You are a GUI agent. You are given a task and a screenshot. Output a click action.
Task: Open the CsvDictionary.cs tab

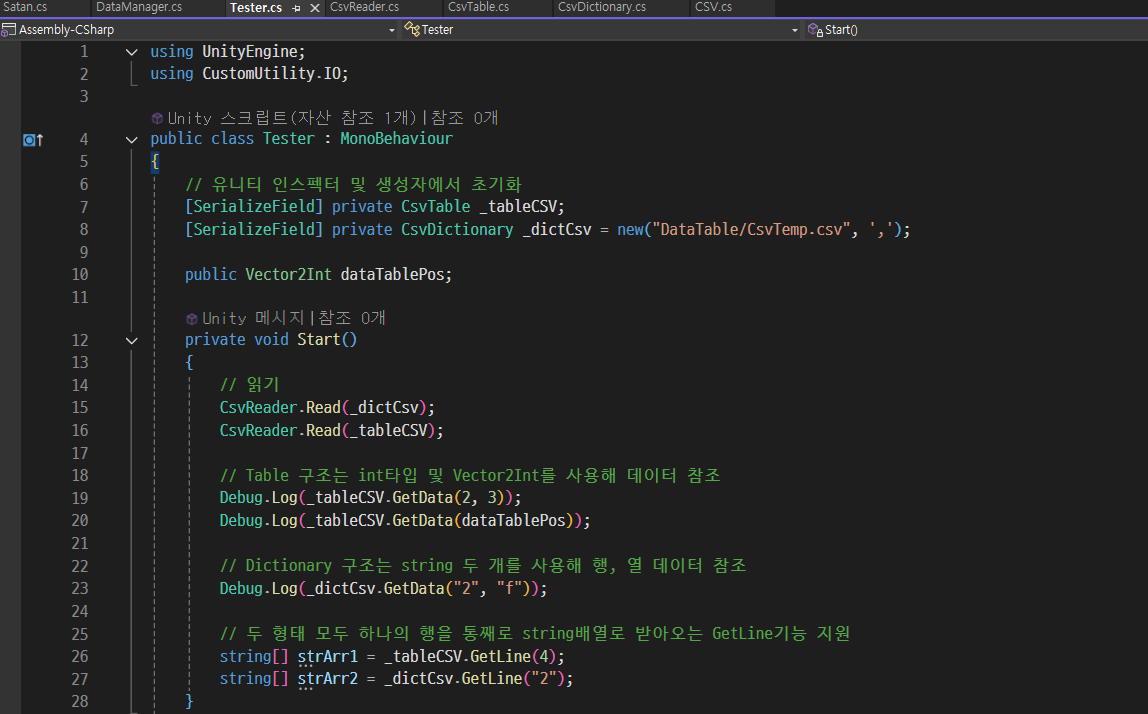(602, 7)
